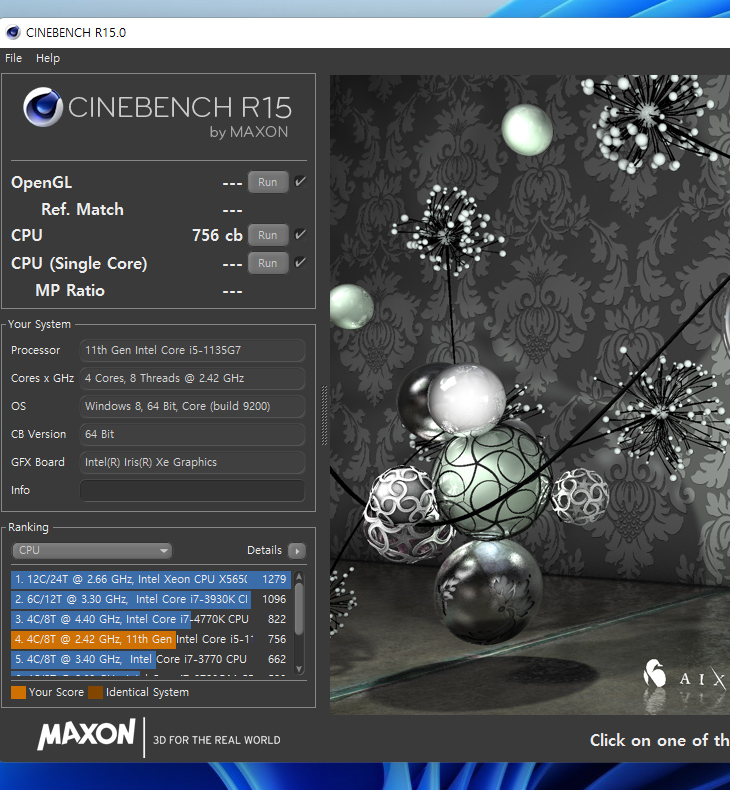
Task: Run the CPU Single Core benchmark
Action: tap(268, 263)
